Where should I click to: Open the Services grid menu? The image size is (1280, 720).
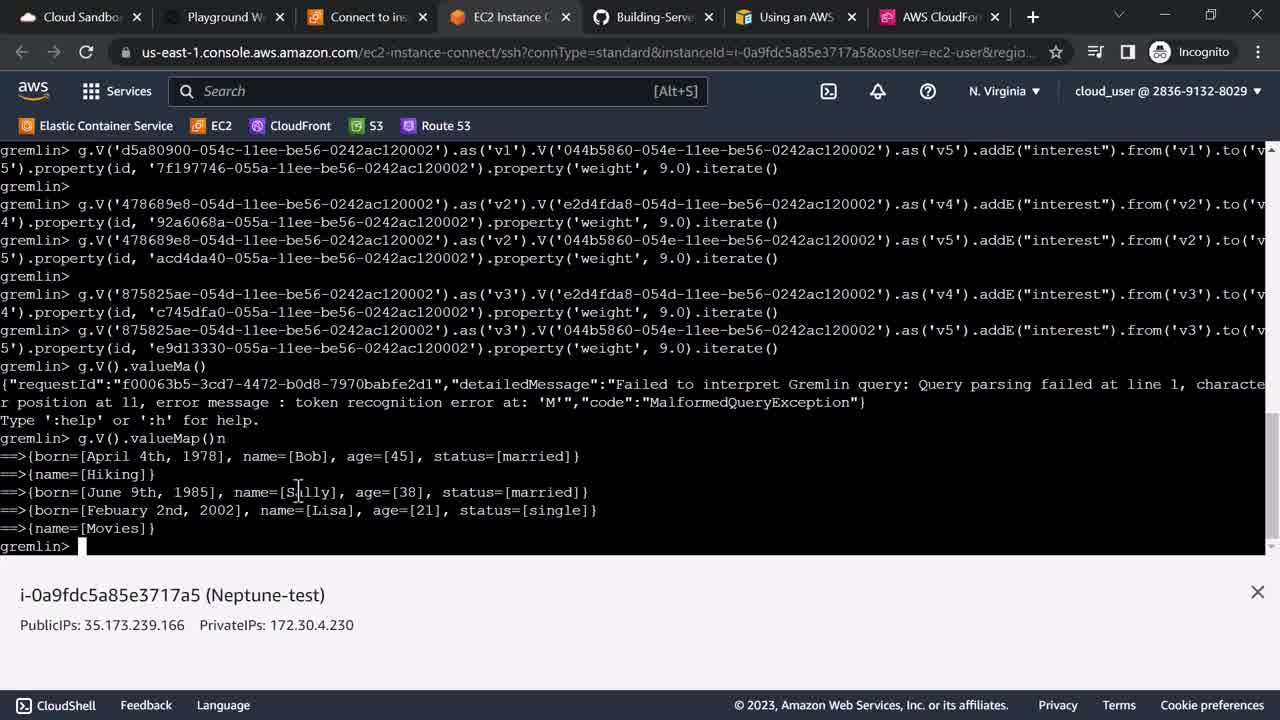pos(117,91)
